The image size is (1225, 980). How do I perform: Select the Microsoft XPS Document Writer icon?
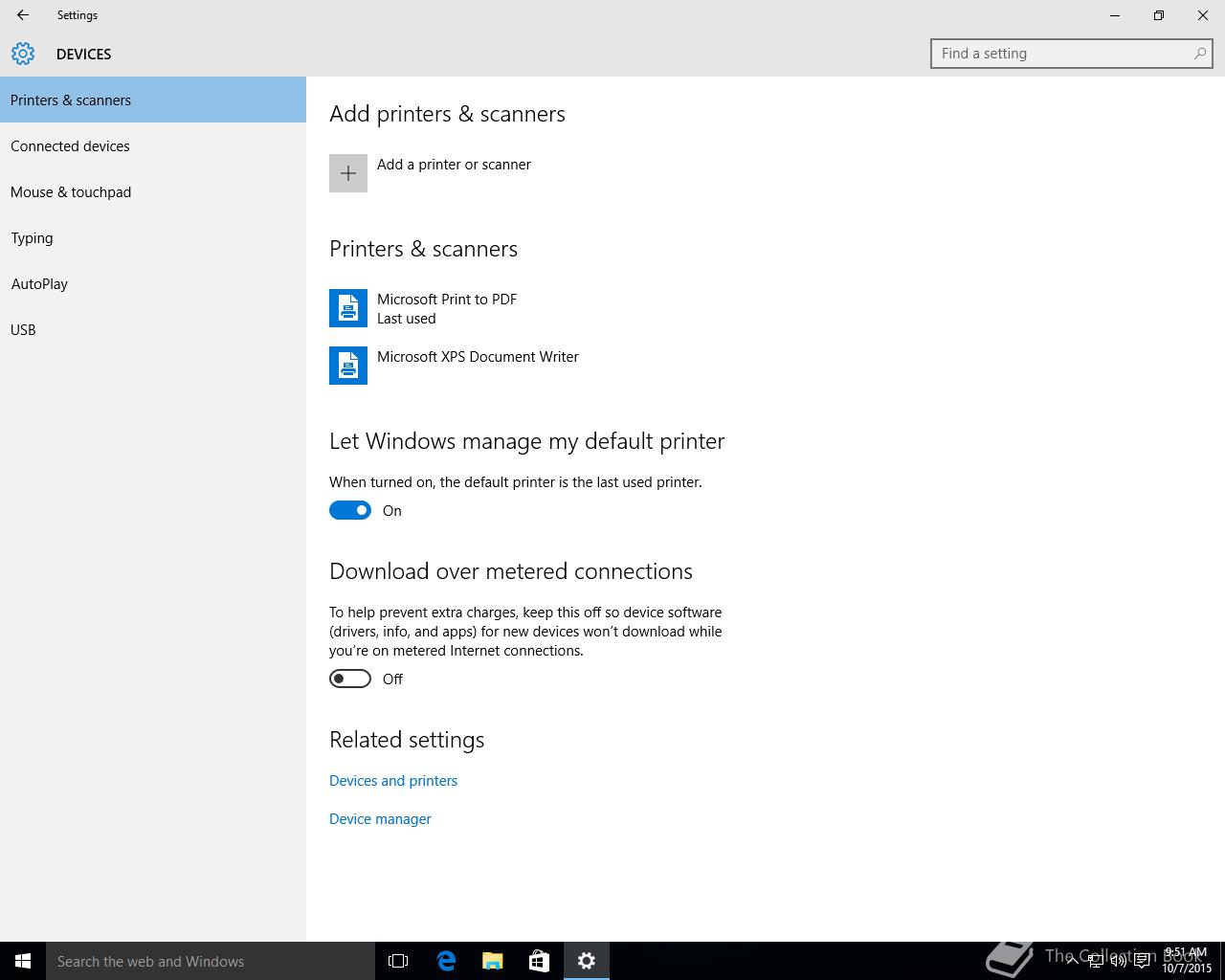pyautogui.click(x=348, y=366)
